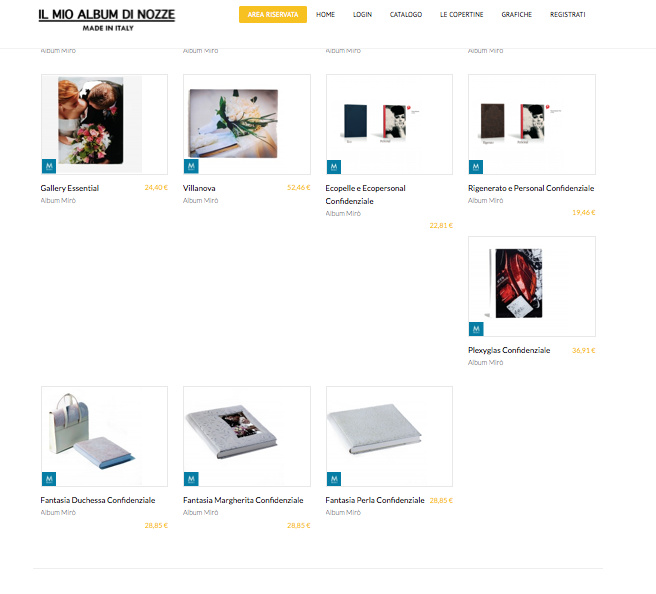The height and width of the screenshot is (594, 656).
Task: Open the Fantasia Perla Confidenziale title link
Action: pyautogui.click(x=375, y=500)
